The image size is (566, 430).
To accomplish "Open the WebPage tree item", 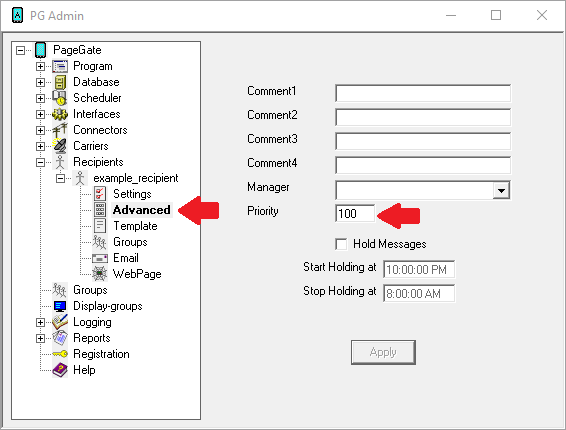I will pos(137,274).
